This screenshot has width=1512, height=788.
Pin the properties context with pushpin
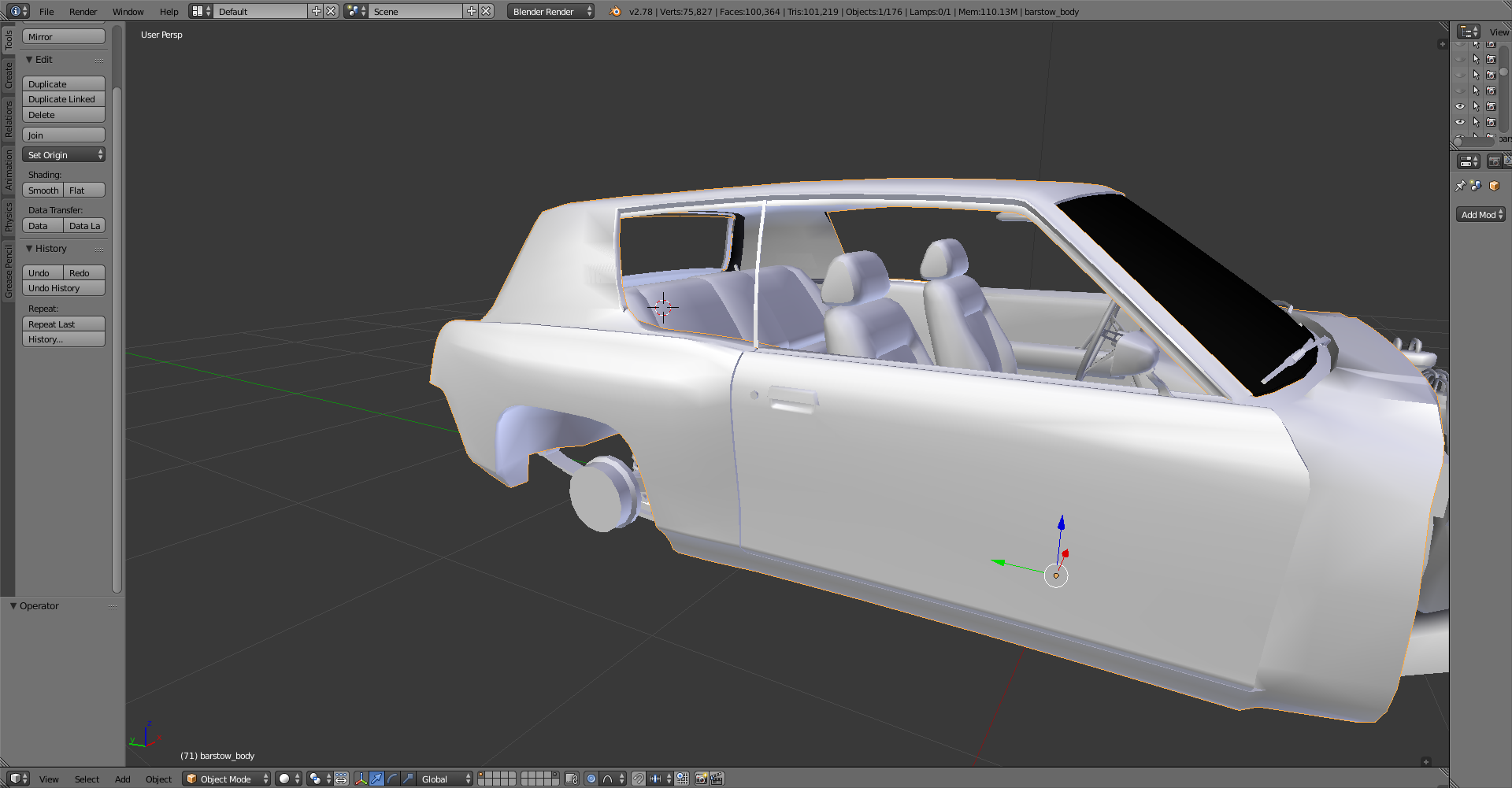pyautogui.click(x=1460, y=186)
